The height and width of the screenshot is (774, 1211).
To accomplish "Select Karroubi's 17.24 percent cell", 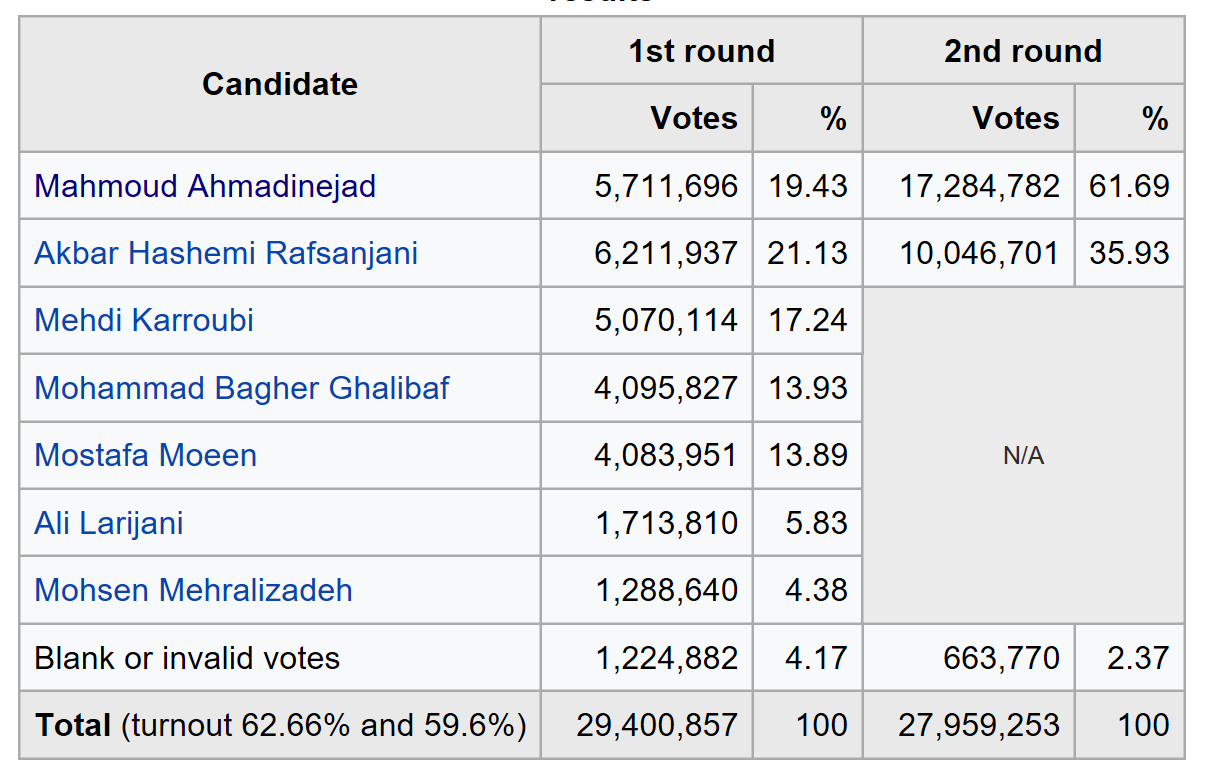I will [808, 320].
